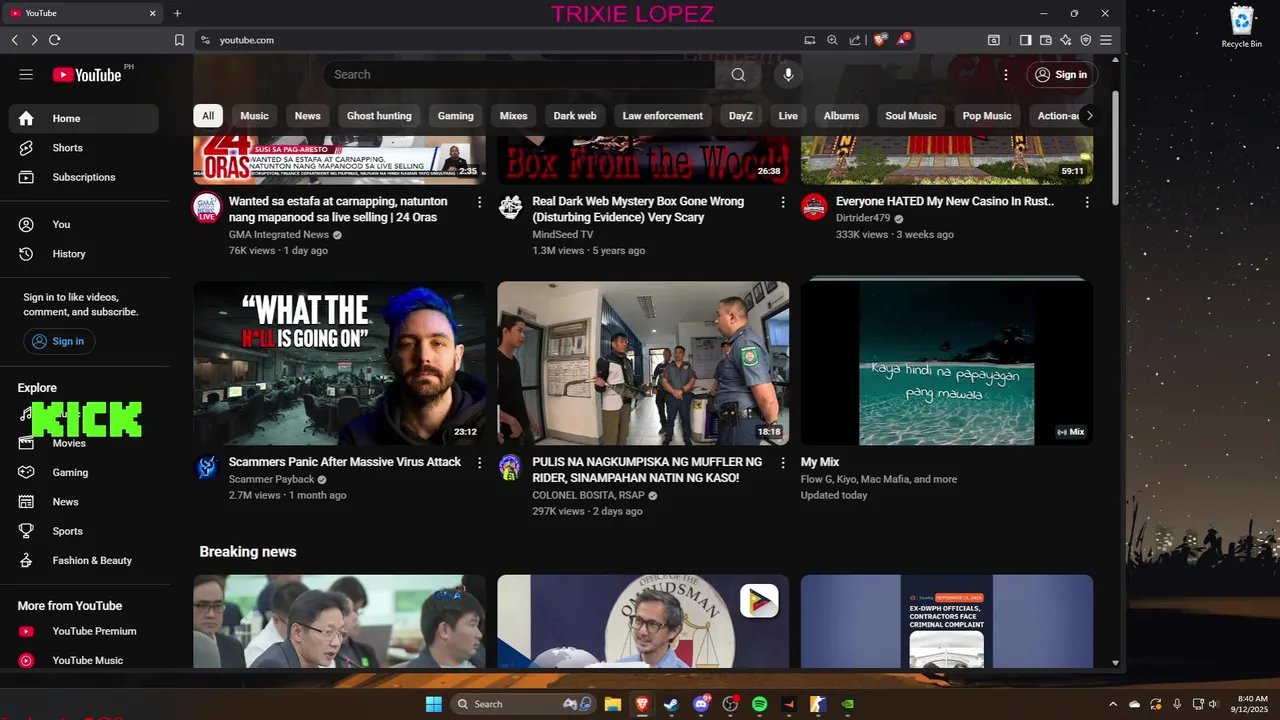1280x720 pixels.
Task: Play the My Mix playlist thumbnail
Action: tap(947, 363)
